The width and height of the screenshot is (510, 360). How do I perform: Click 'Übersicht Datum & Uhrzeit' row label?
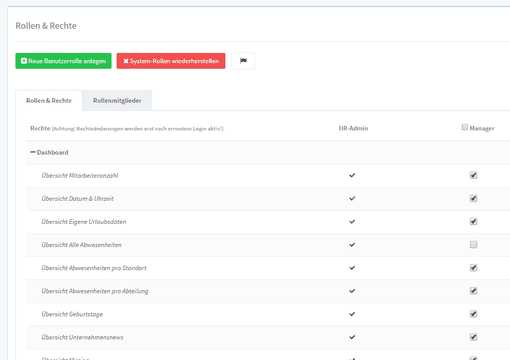click(x=77, y=199)
